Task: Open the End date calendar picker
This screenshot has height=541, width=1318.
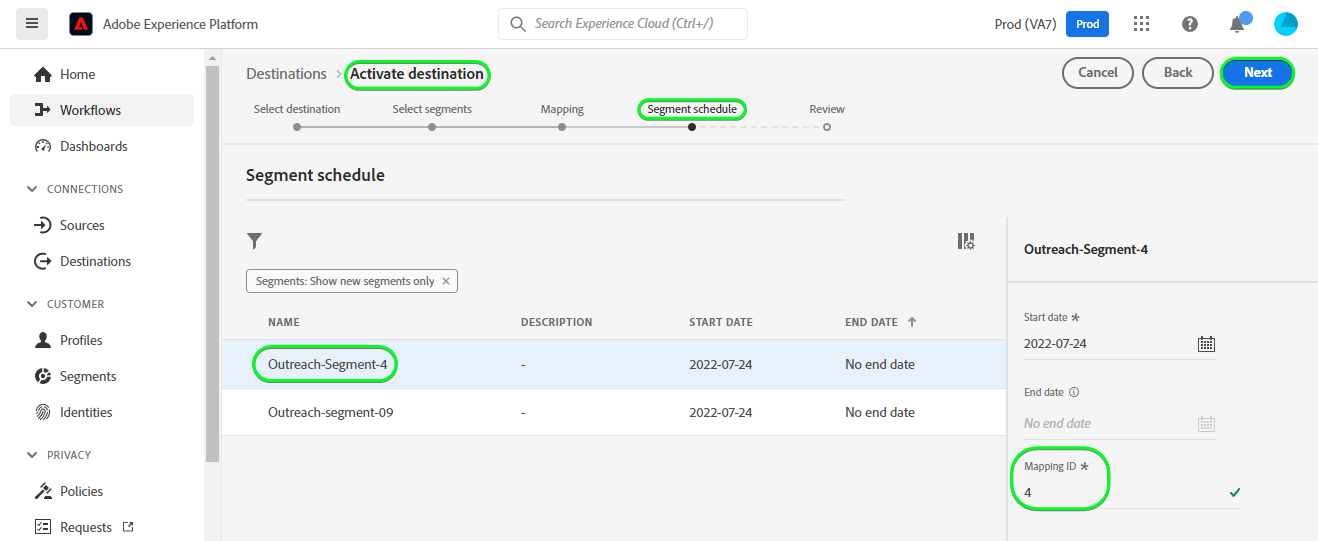Action: 1206,424
